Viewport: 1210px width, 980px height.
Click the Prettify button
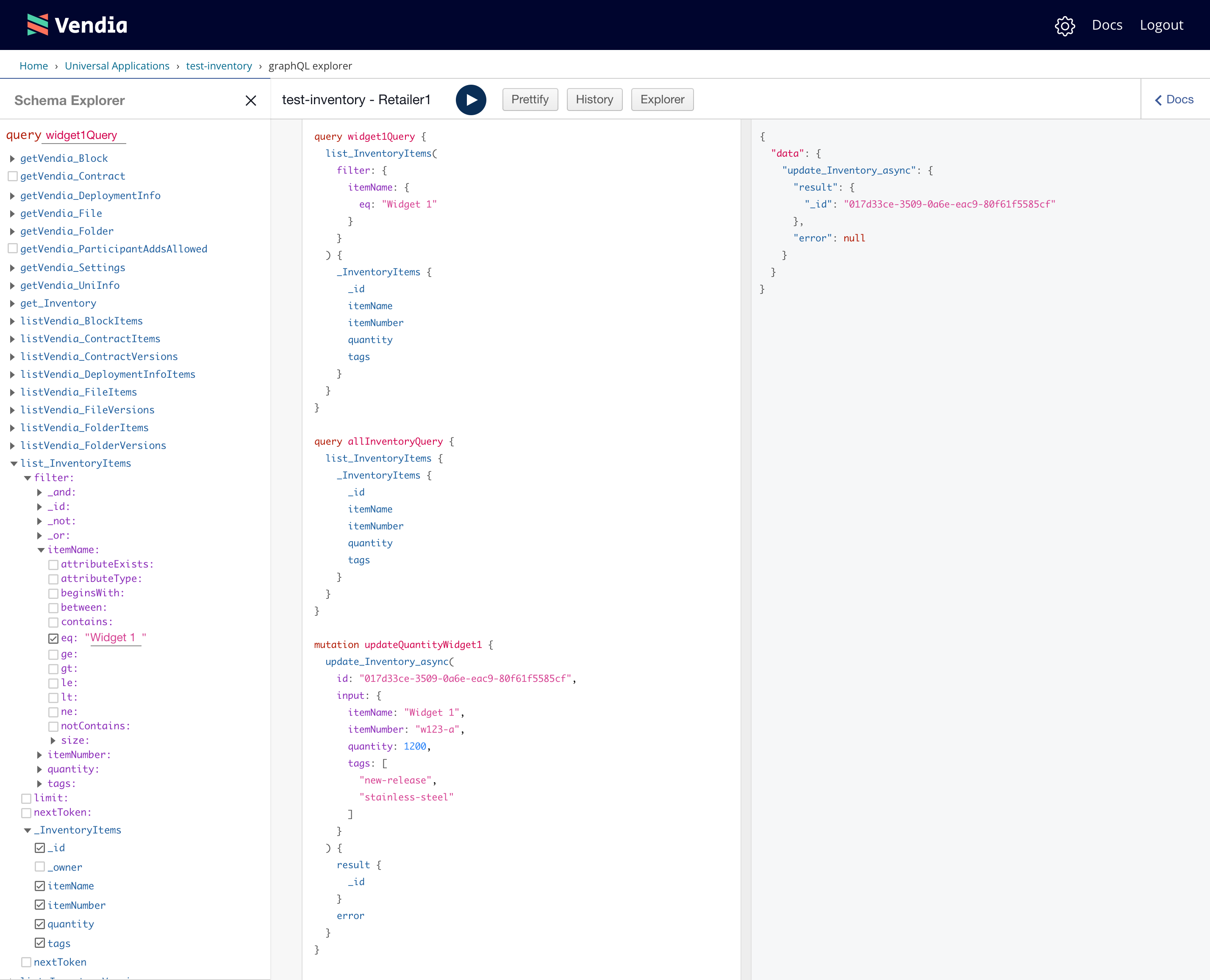[530, 100]
